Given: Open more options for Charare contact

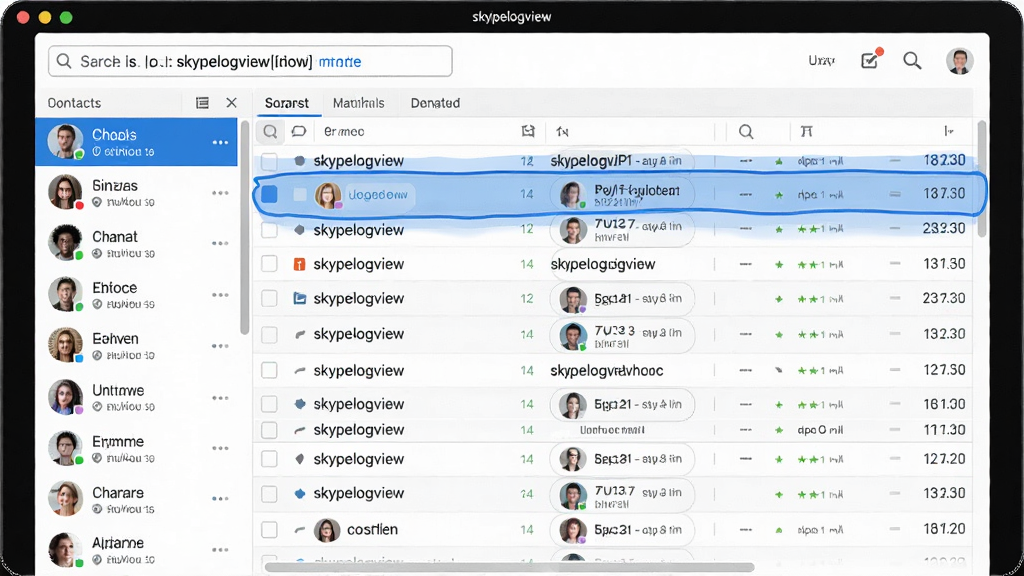Looking at the screenshot, I should [220, 499].
